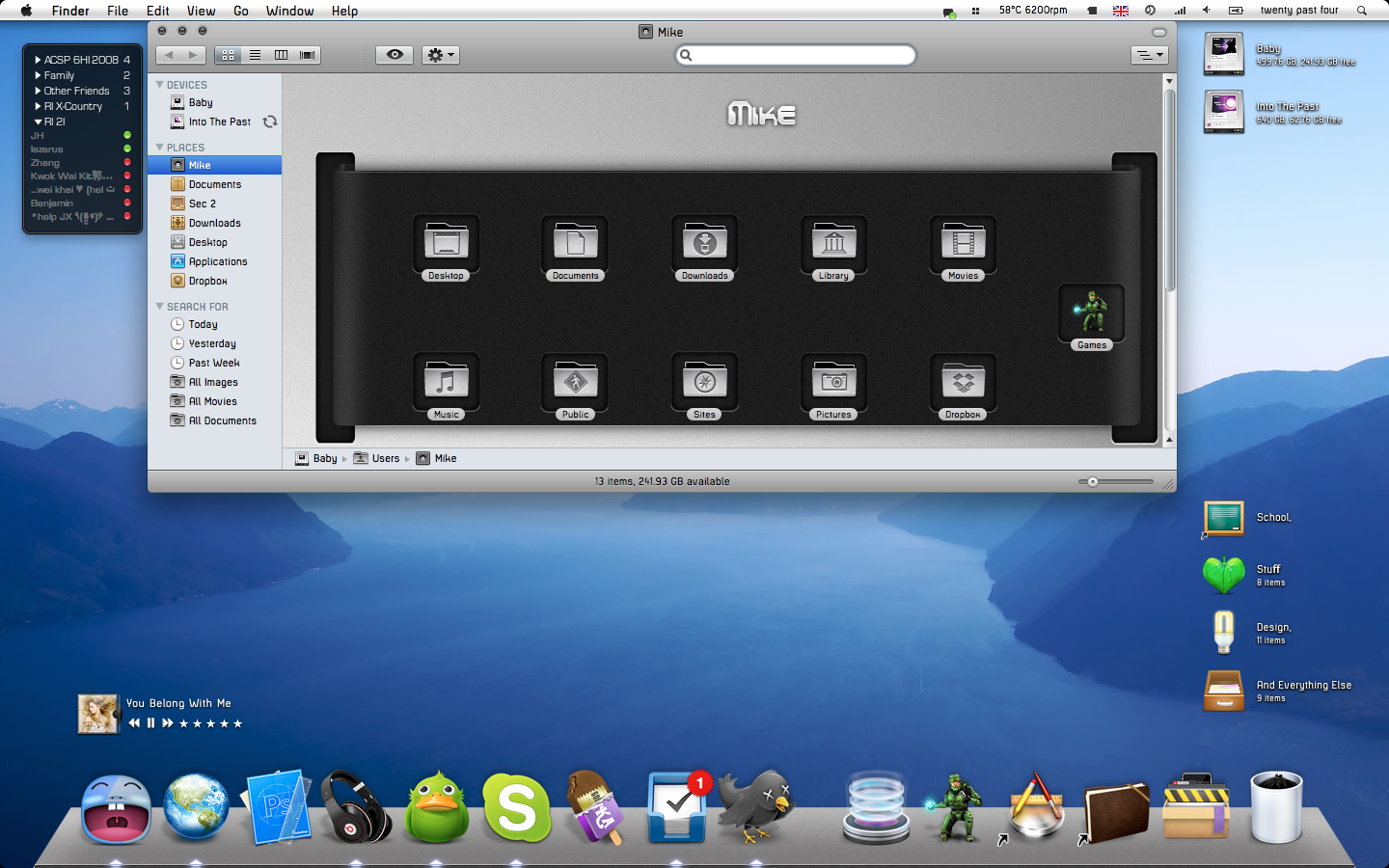1389x868 pixels.
Task: Open Adium green duck in dock
Action: pos(436,807)
